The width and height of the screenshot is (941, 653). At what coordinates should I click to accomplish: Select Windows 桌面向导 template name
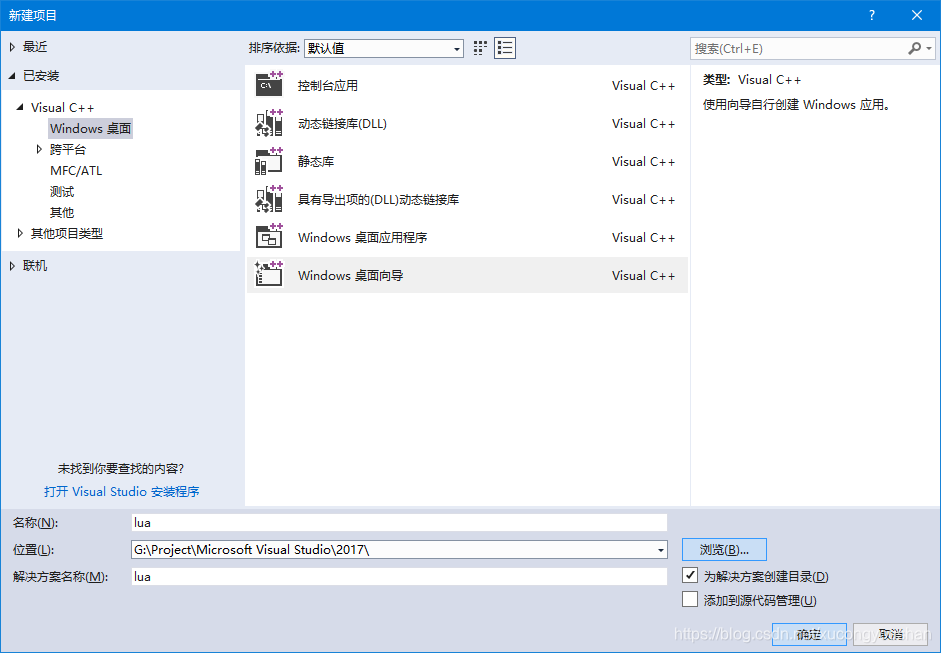(350, 275)
